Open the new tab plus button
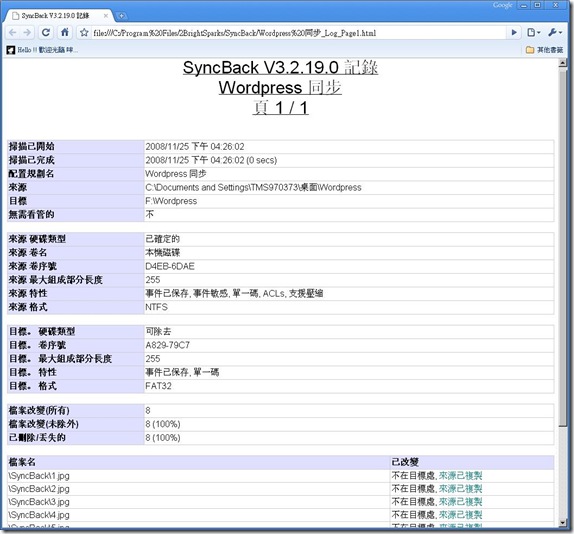This screenshot has width=574, height=534. tap(121, 16)
